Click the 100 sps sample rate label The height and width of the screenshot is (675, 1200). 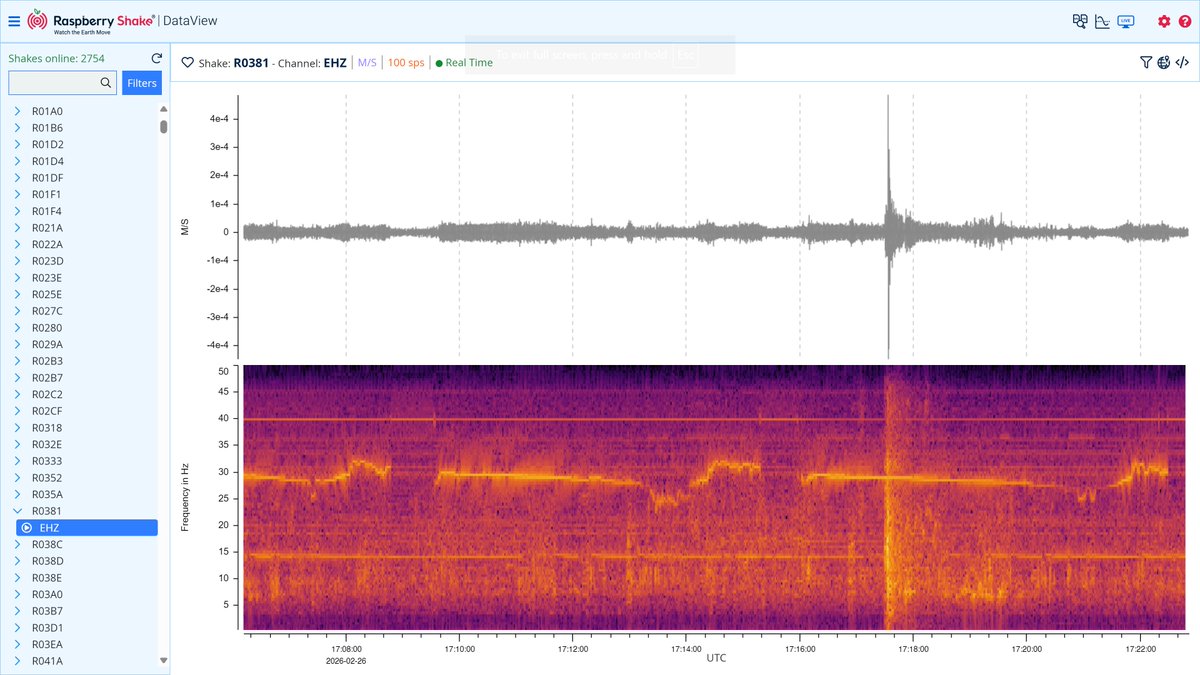405,62
